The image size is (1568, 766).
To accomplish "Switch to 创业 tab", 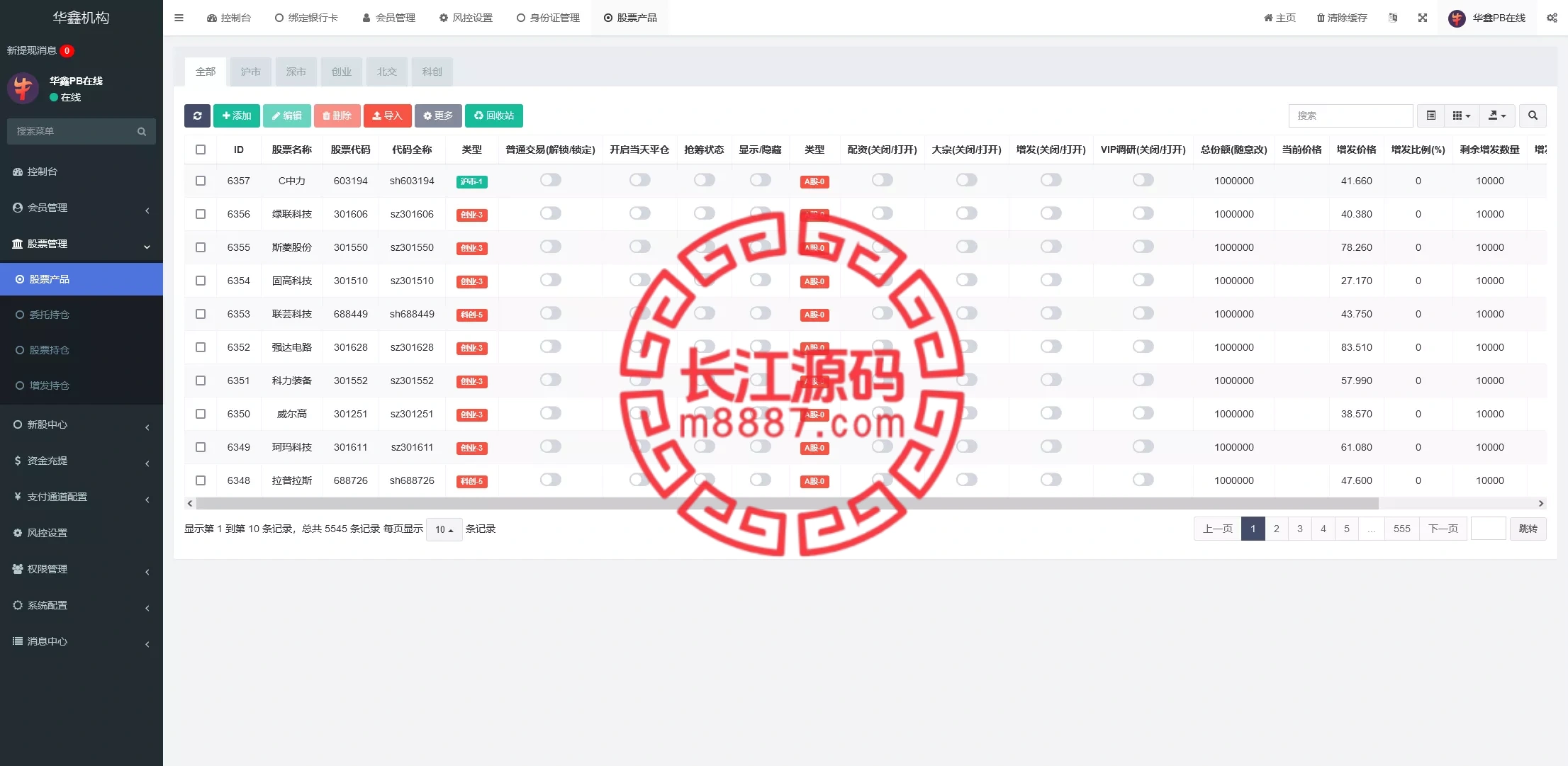I will (x=341, y=72).
